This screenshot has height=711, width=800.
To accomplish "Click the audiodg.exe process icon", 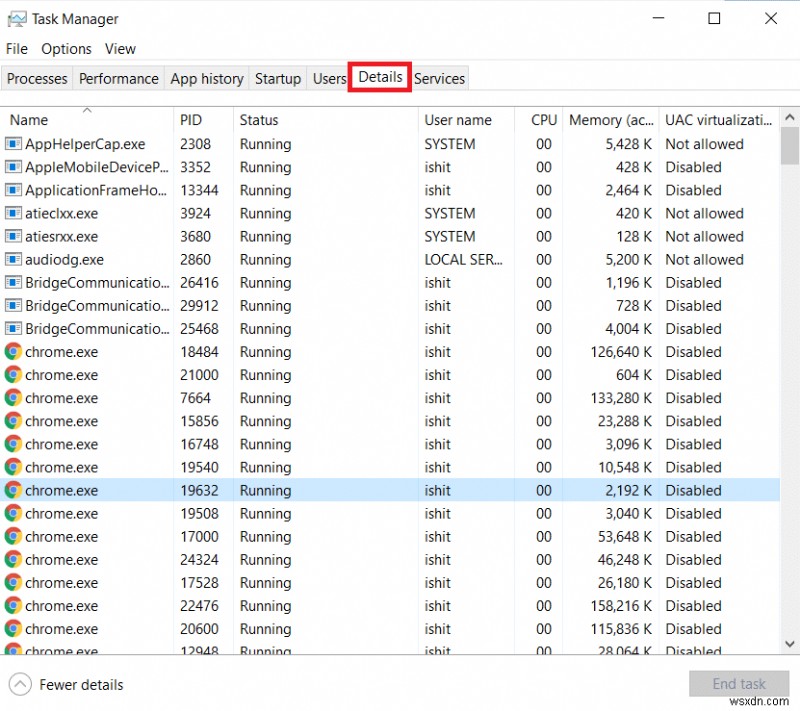I will pos(14,259).
